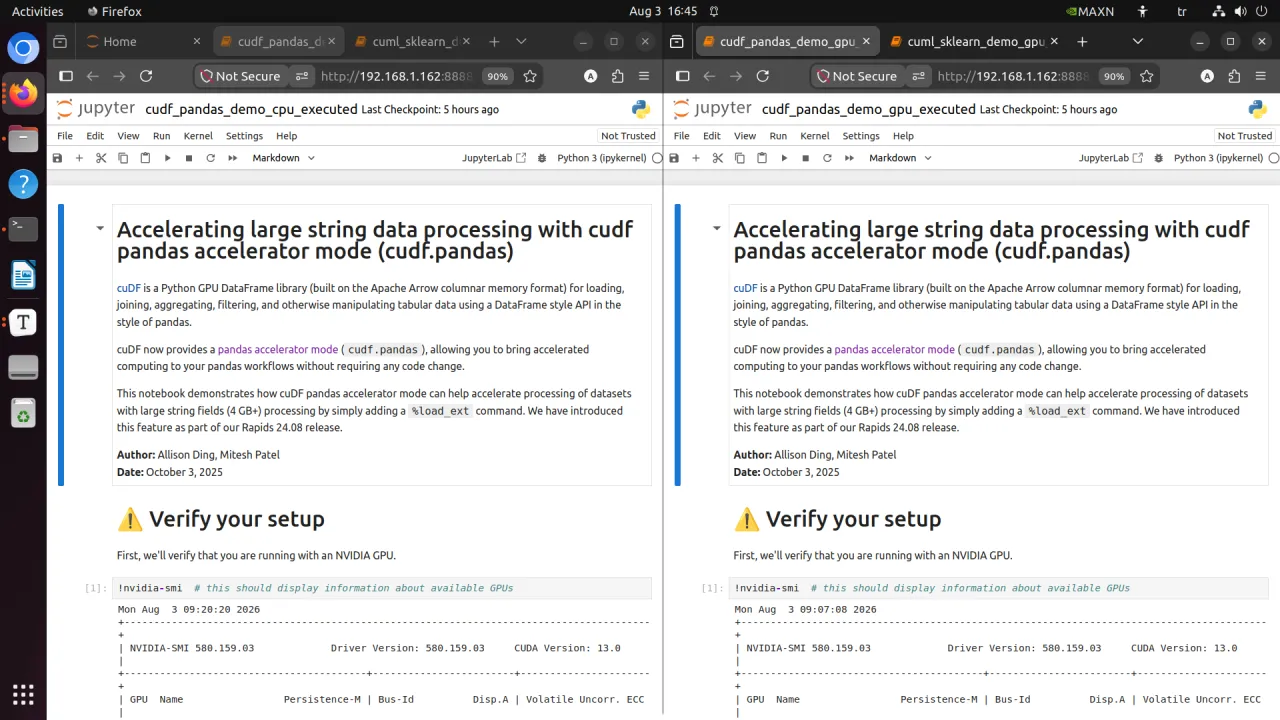1280x720 pixels.
Task: Open the Firefox app menu in the top bar
Action: (114, 11)
